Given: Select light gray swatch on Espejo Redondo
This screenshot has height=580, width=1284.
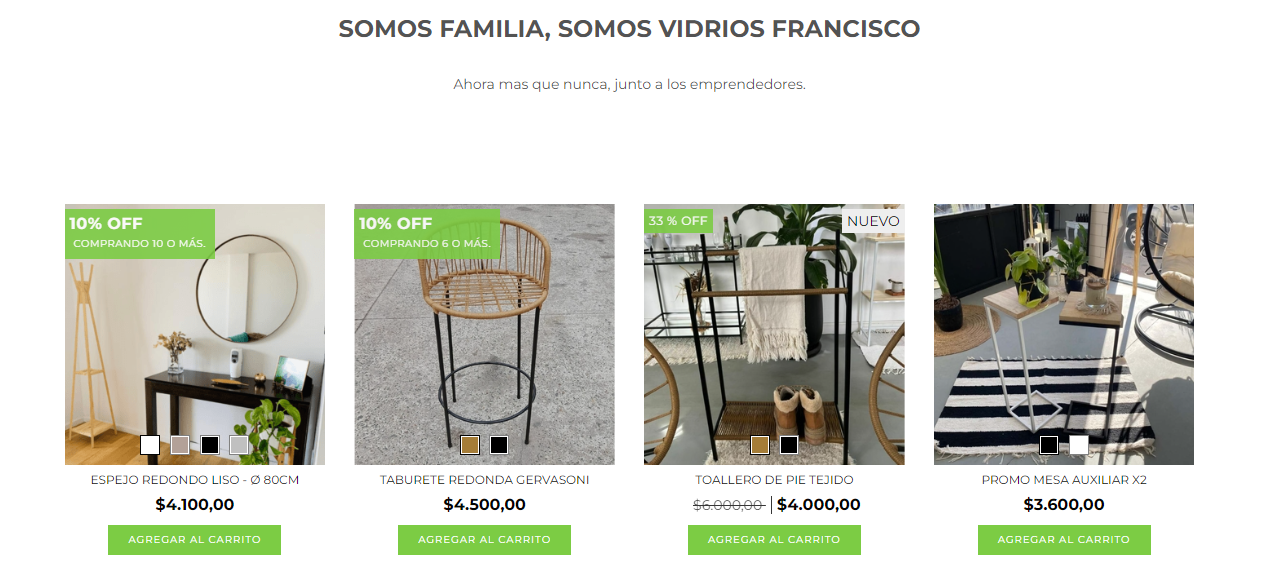Looking at the screenshot, I should pyautogui.click(x=239, y=445).
